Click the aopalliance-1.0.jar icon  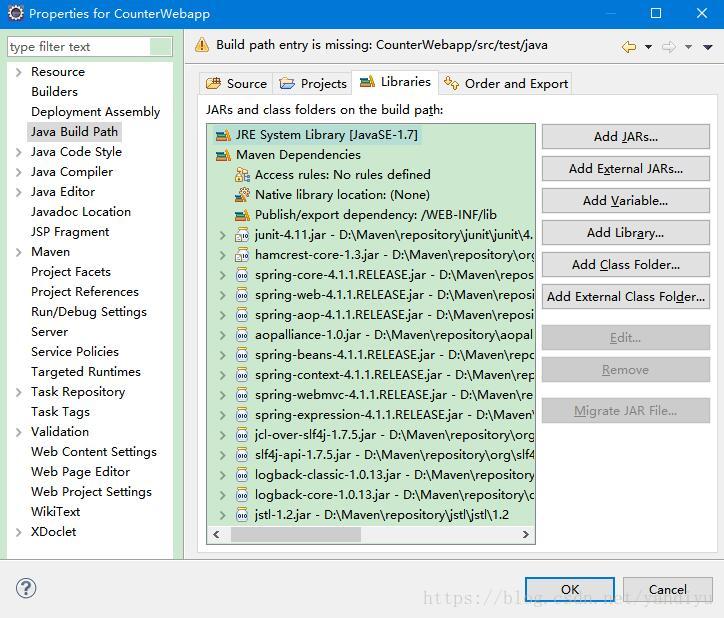click(242, 335)
